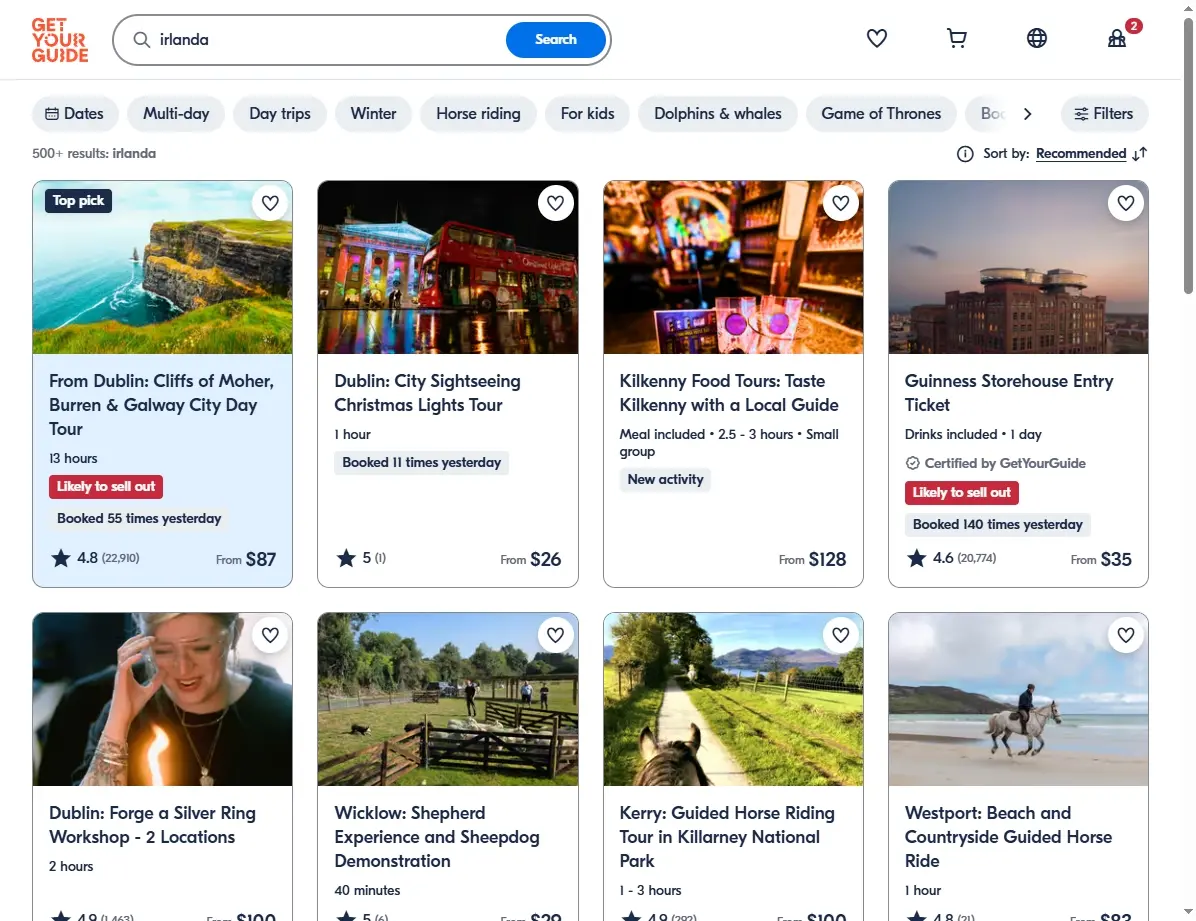The width and height of the screenshot is (1196, 921).
Task: Click the sort info icon
Action: tap(965, 154)
